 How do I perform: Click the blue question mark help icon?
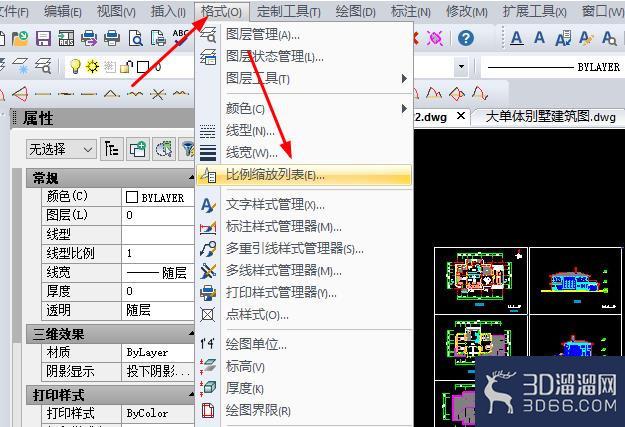coord(466,38)
